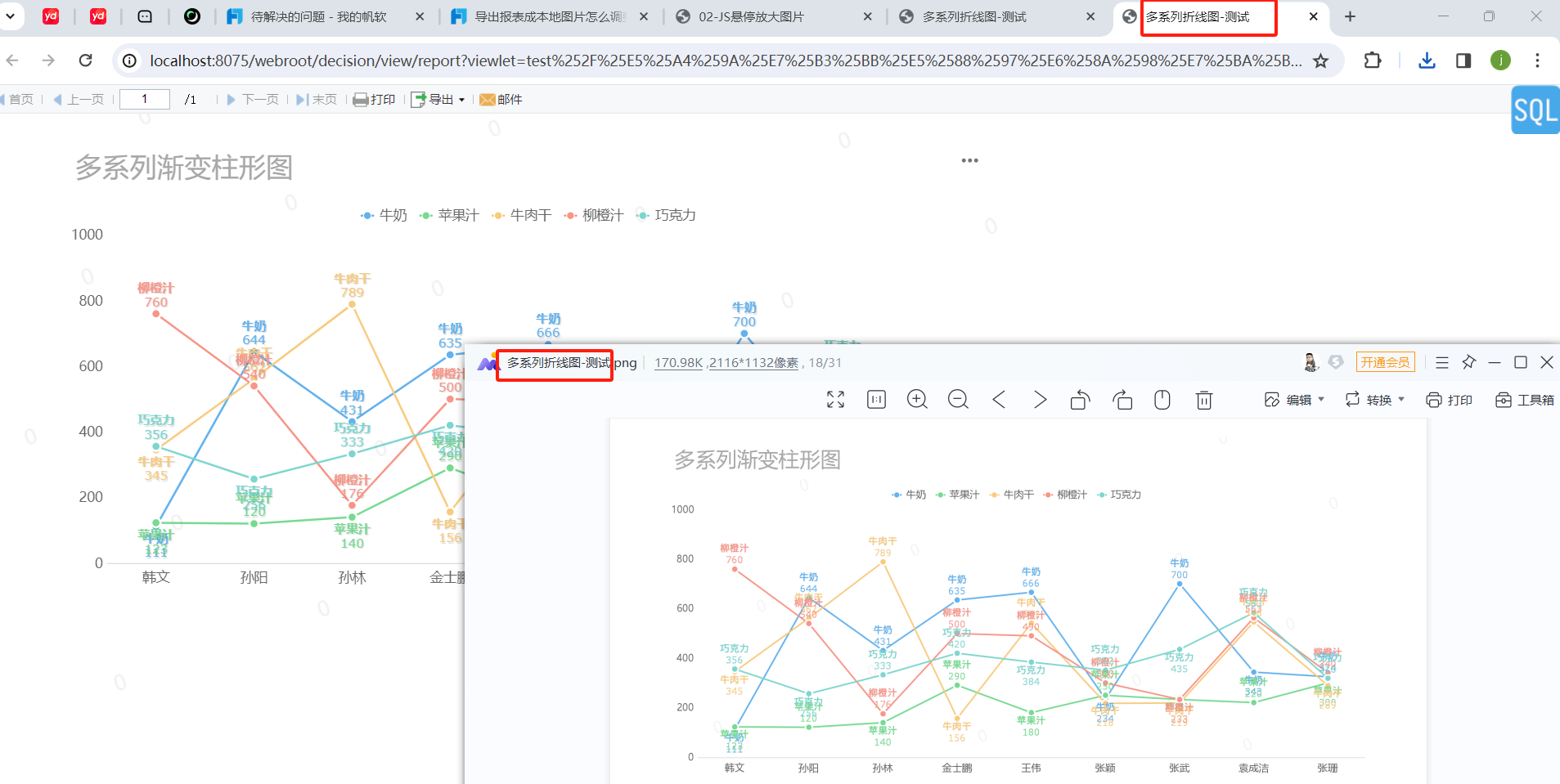Switch to 待解决的问题 - 我的帆软 tab
The image size is (1560, 784).
[x=317, y=17]
